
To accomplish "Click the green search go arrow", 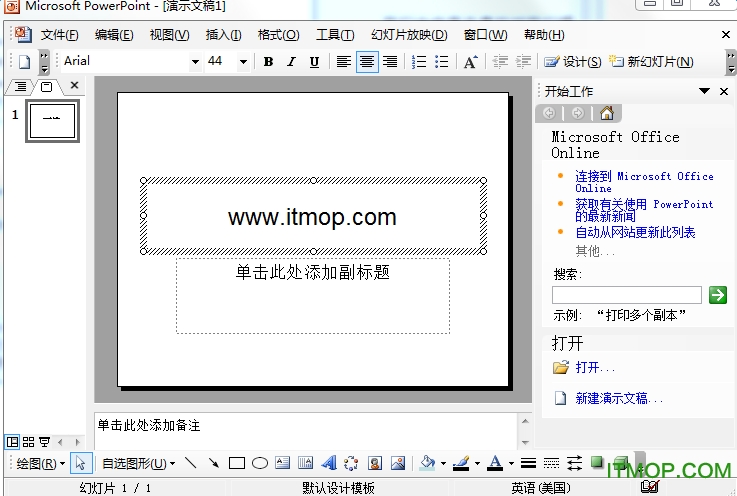I will point(718,295).
